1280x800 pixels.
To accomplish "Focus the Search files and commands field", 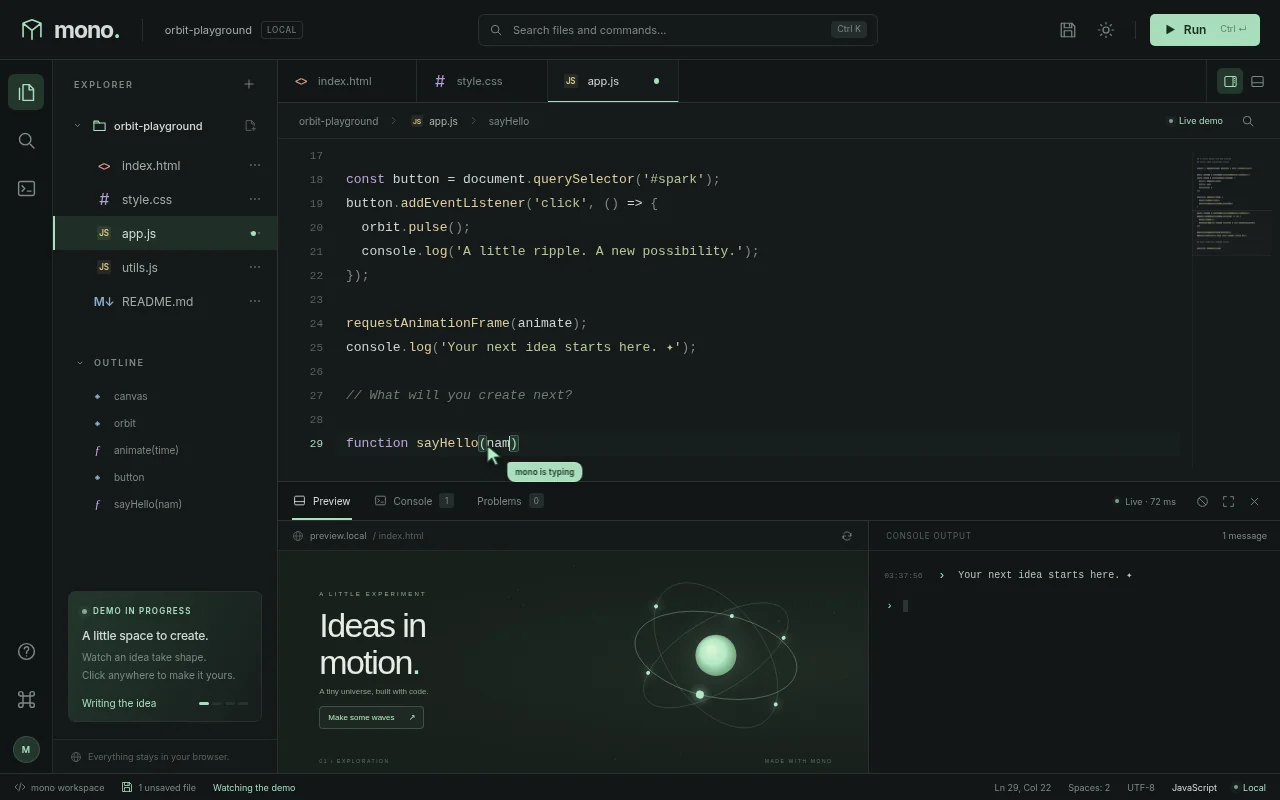I will click(677, 30).
